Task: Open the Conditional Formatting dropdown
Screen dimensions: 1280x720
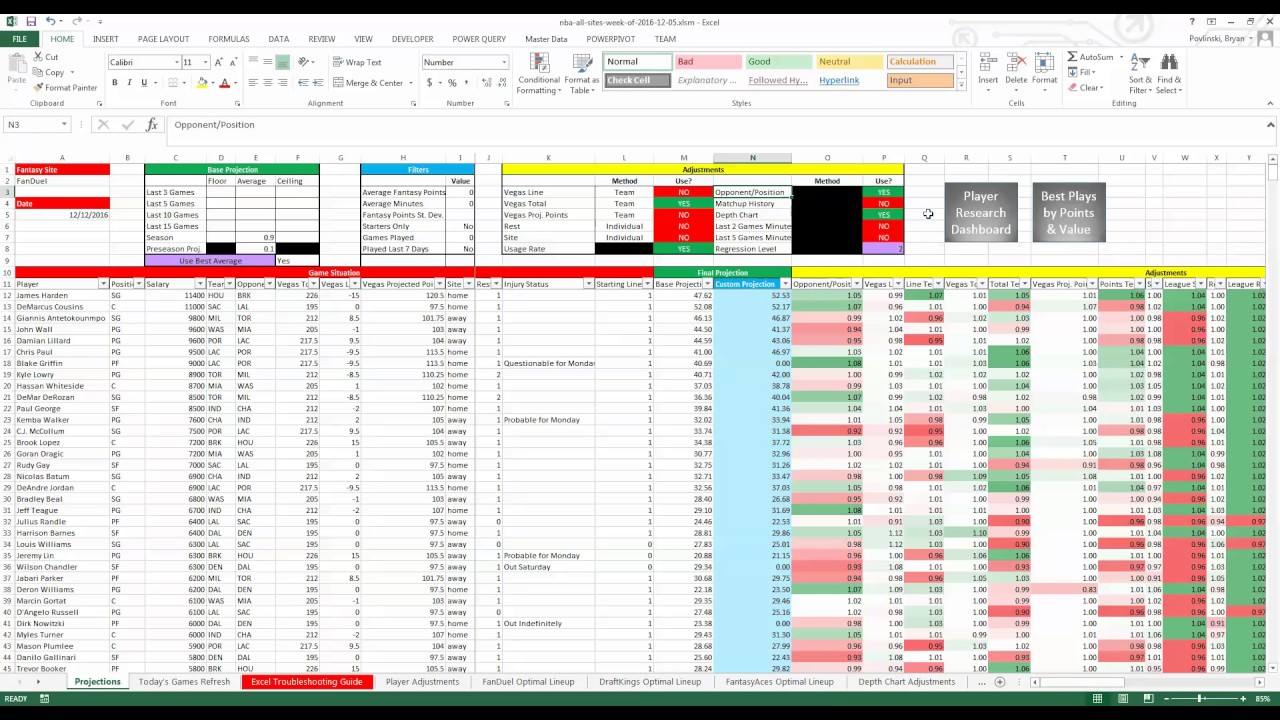Action: click(x=539, y=72)
